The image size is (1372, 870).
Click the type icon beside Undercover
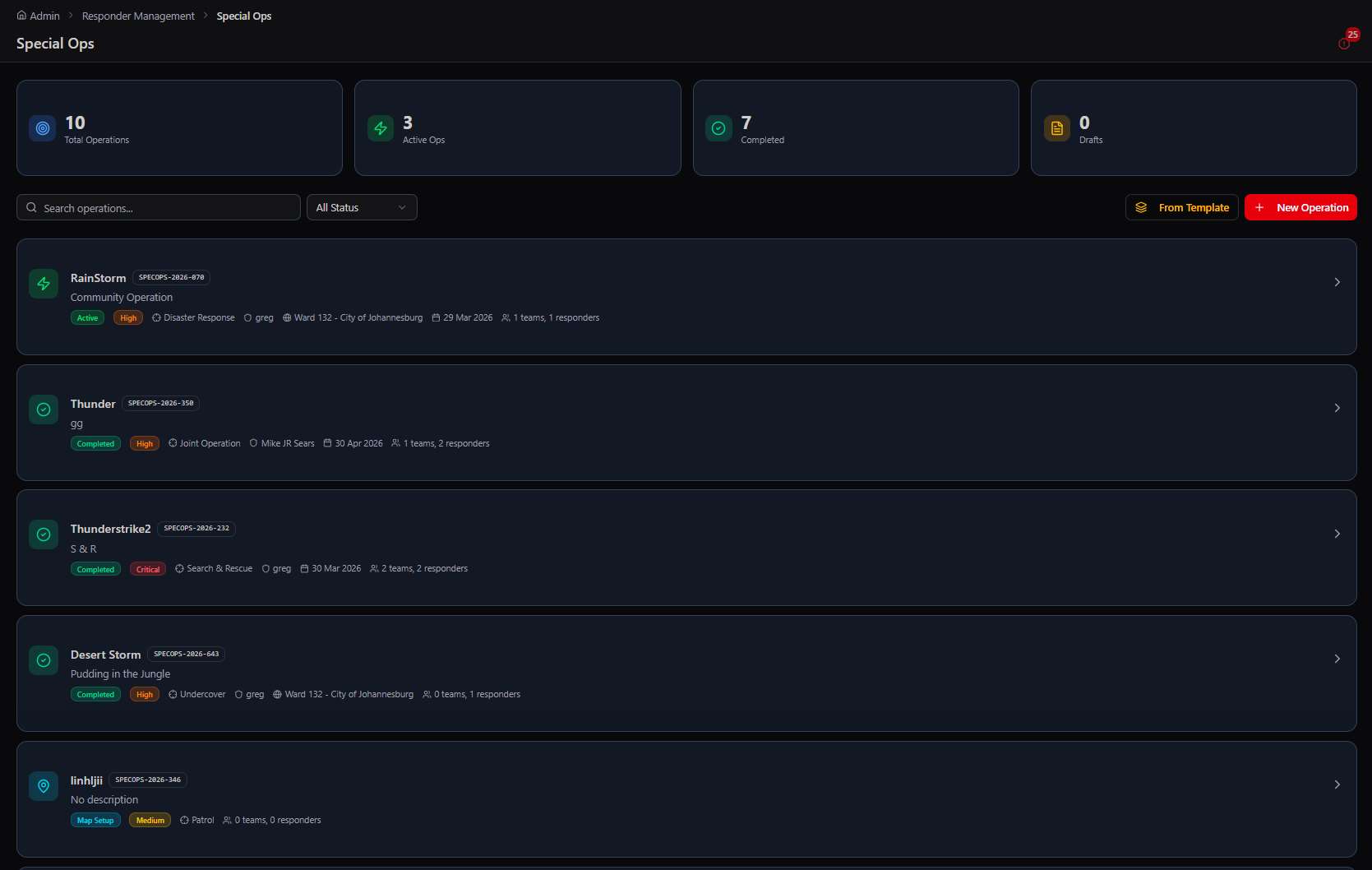[173, 695]
